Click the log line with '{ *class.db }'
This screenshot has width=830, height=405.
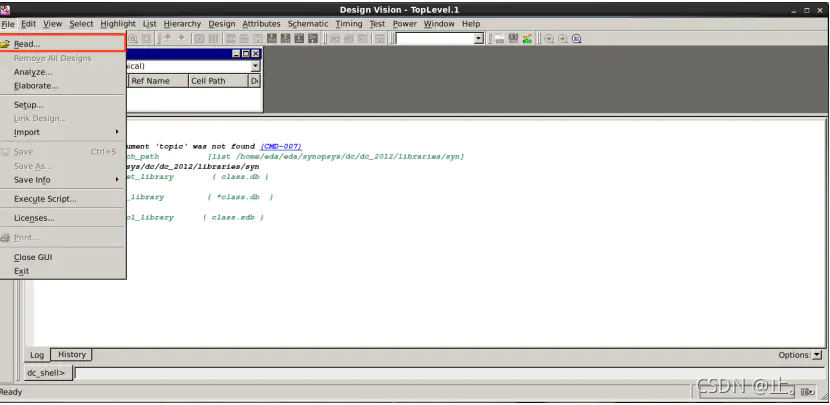pyautogui.click(x=200, y=197)
